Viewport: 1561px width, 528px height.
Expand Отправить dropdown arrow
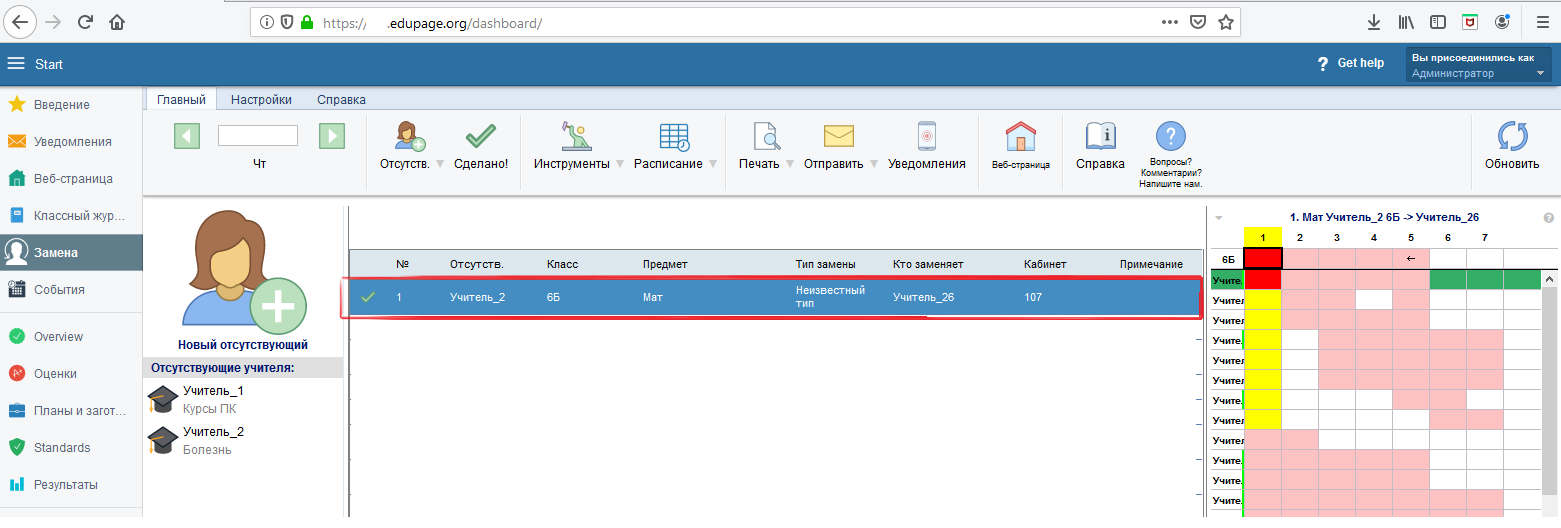(874, 165)
